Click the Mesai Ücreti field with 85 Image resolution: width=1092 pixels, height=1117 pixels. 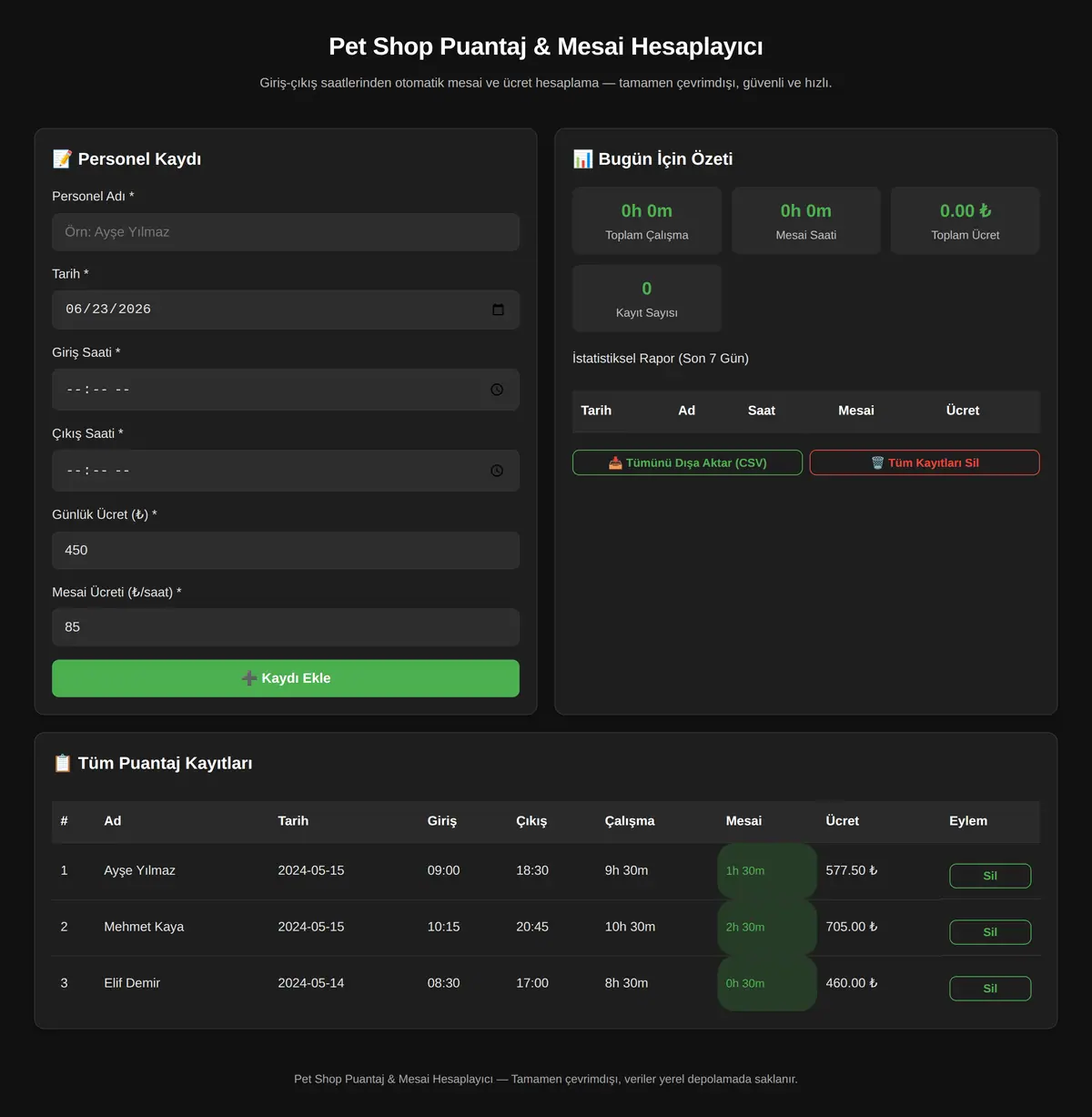click(286, 627)
